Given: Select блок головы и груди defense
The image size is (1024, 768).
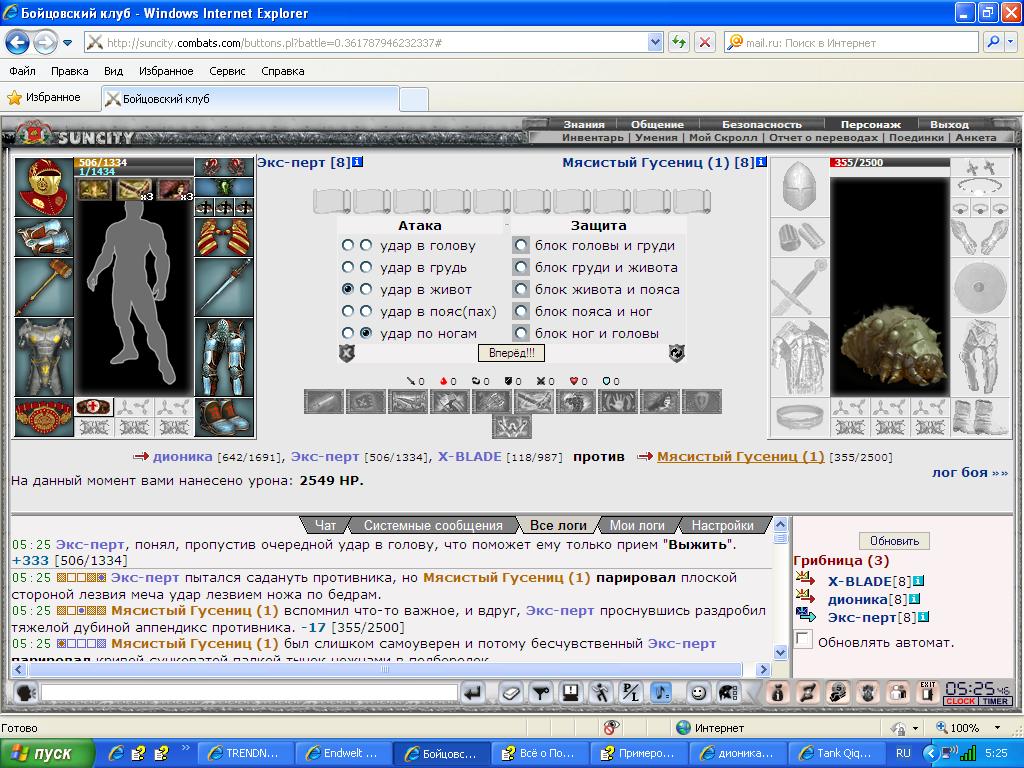Looking at the screenshot, I should [520, 245].
